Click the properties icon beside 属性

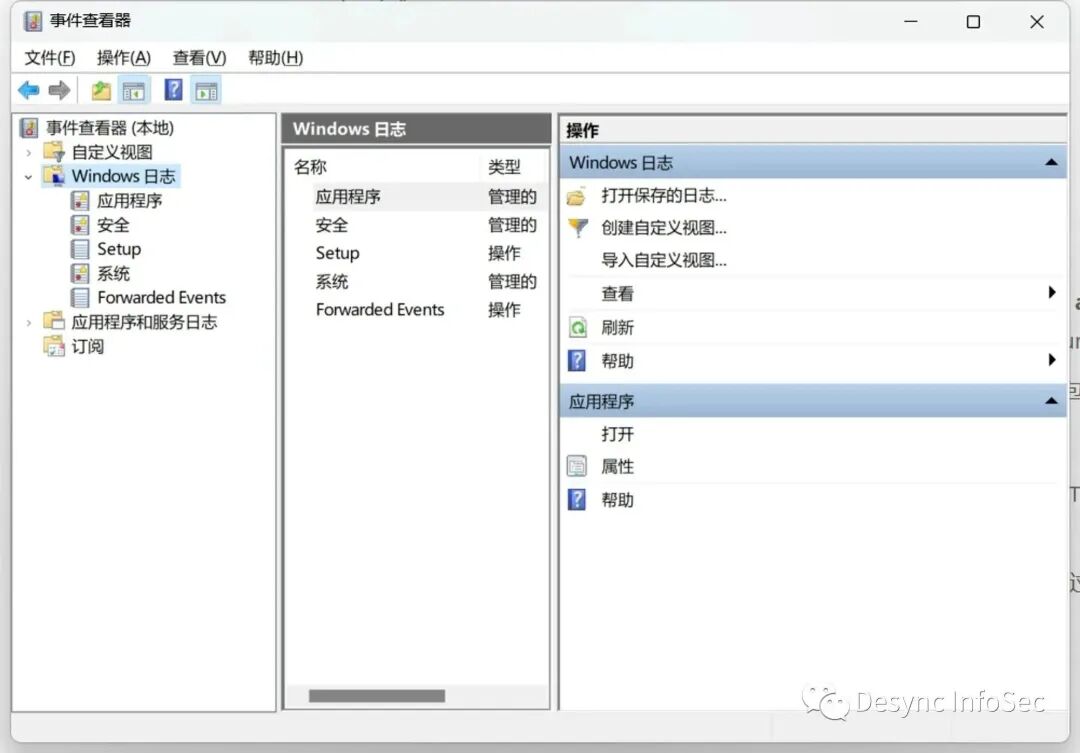[x=577, y=466]
